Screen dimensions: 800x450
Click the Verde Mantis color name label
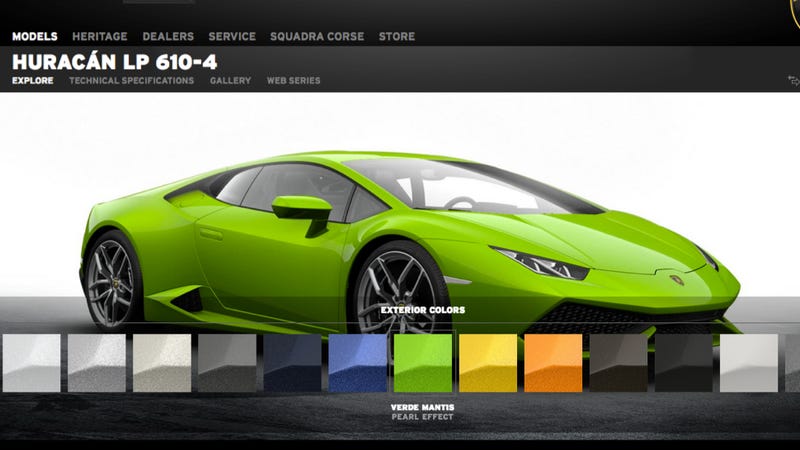(x=422, y=407)
